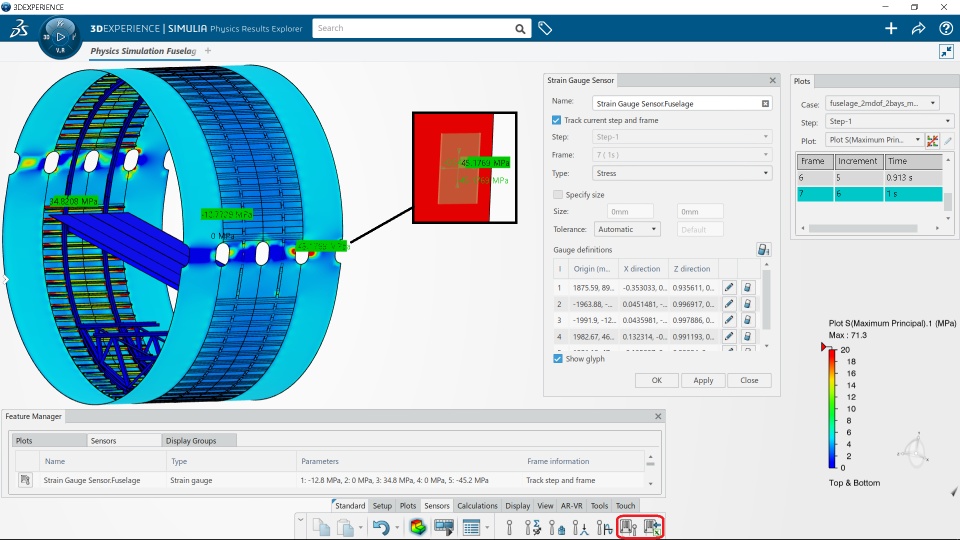Toggle the Specify size checkbox
Image resolution: width=960 pixels, height=540 pixels.
pyautogui.click(x=558, y=195)
